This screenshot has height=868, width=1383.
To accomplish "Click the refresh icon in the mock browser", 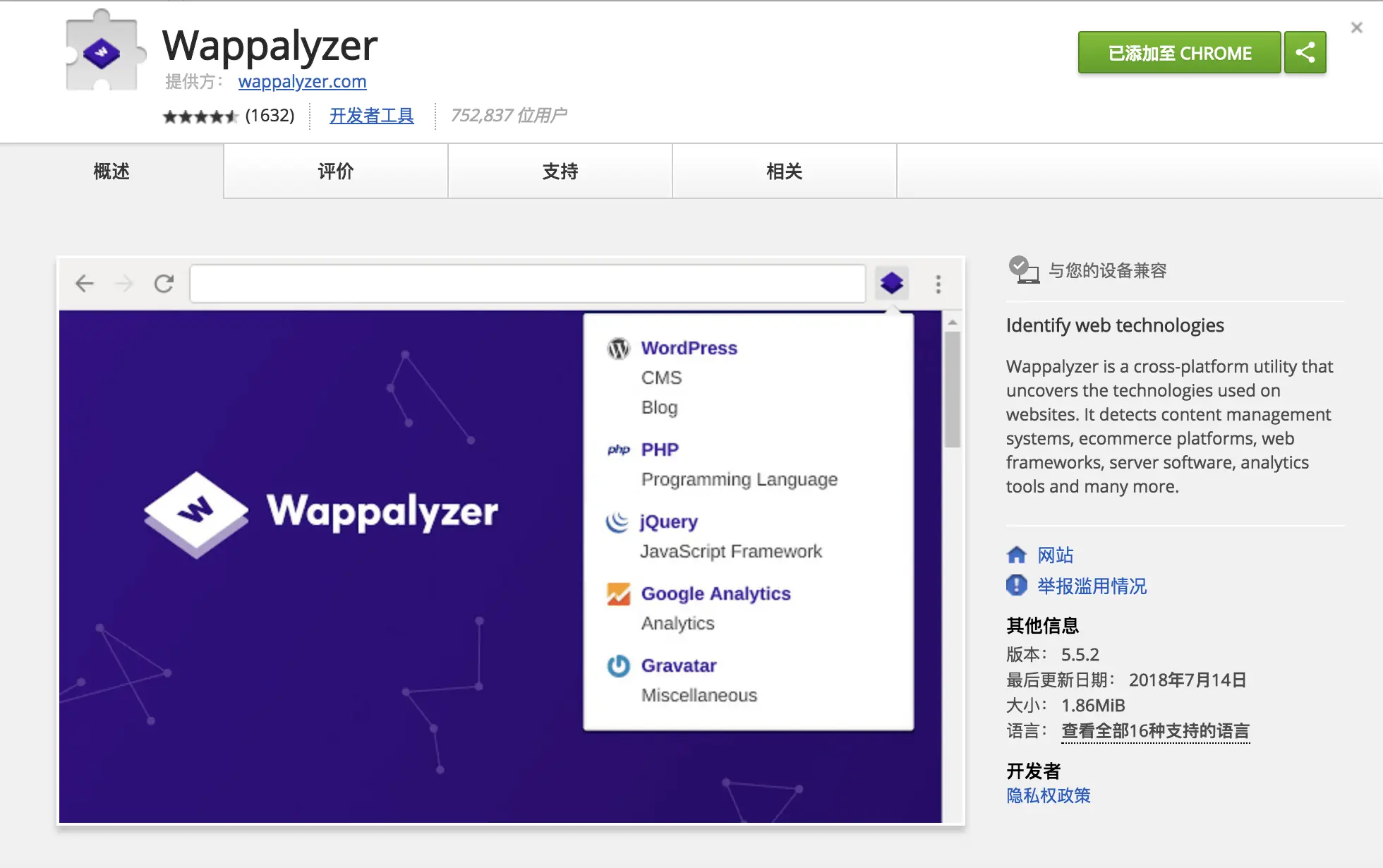I will tap(164, 283).
